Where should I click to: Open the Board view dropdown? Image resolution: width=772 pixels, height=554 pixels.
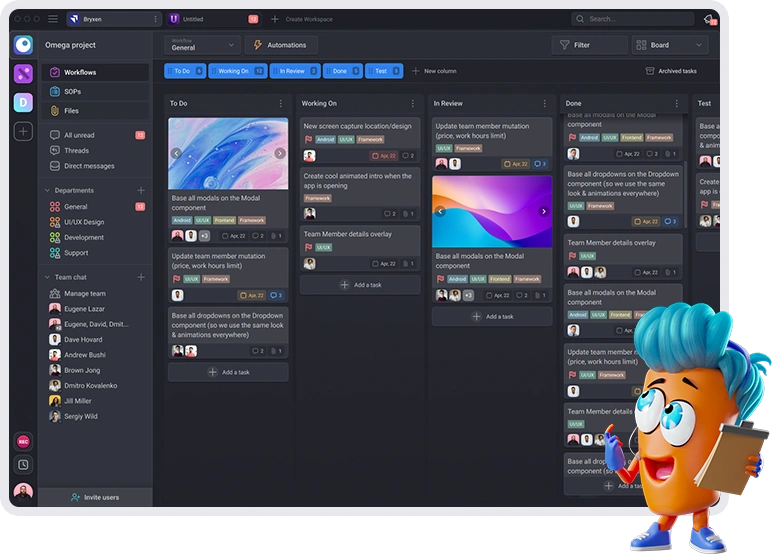pyautogui.click(x=670, y=45)
